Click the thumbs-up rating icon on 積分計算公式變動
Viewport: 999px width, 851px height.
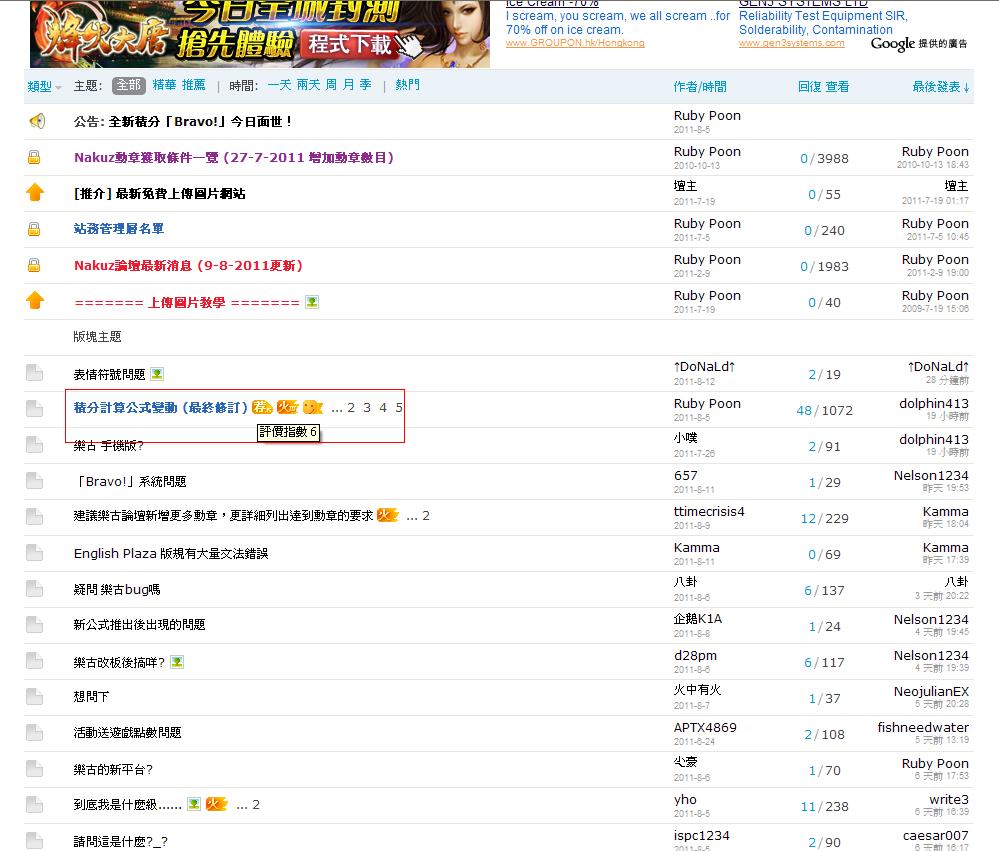coord(313,407)
